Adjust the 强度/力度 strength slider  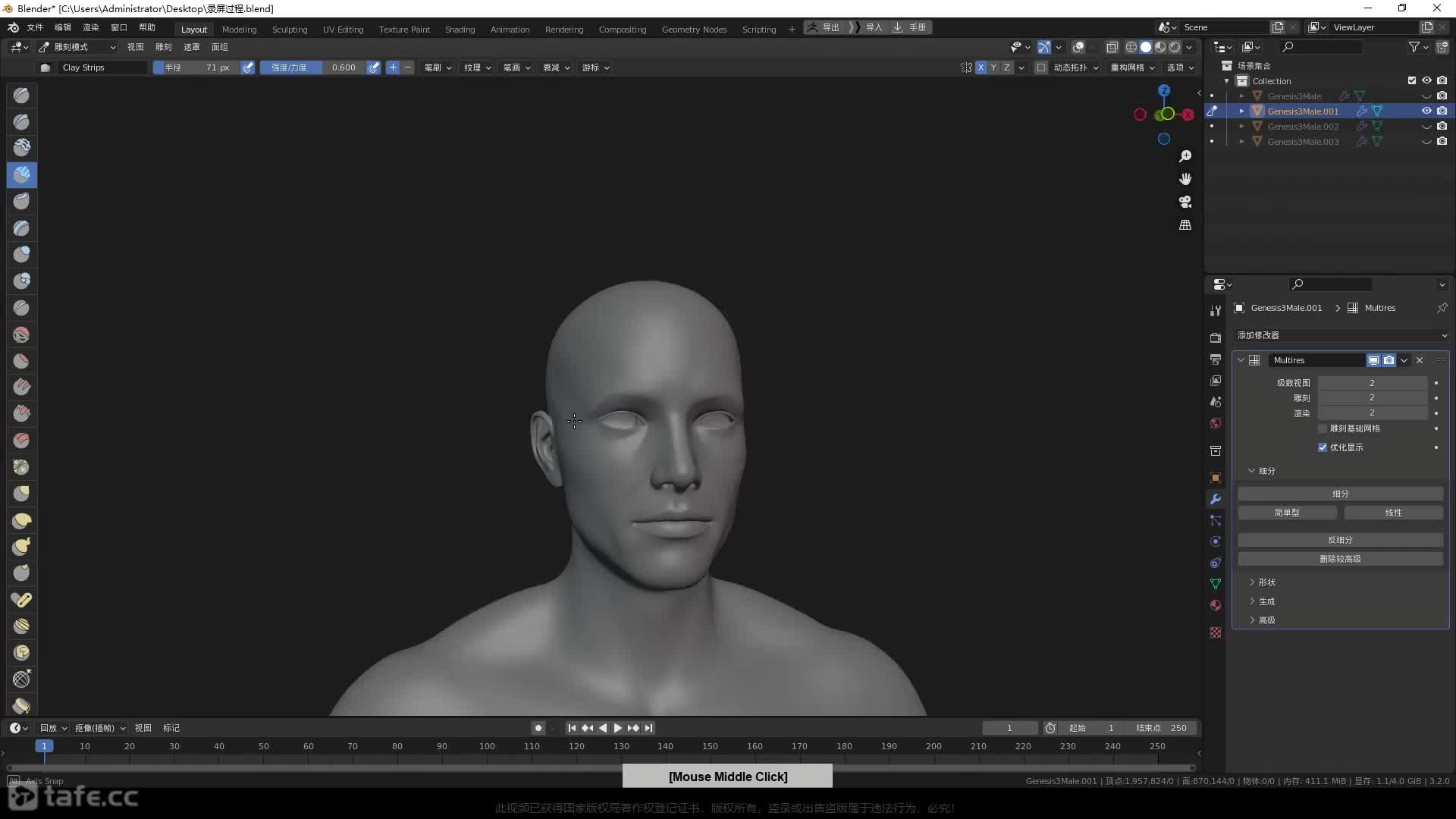(312, 67)
